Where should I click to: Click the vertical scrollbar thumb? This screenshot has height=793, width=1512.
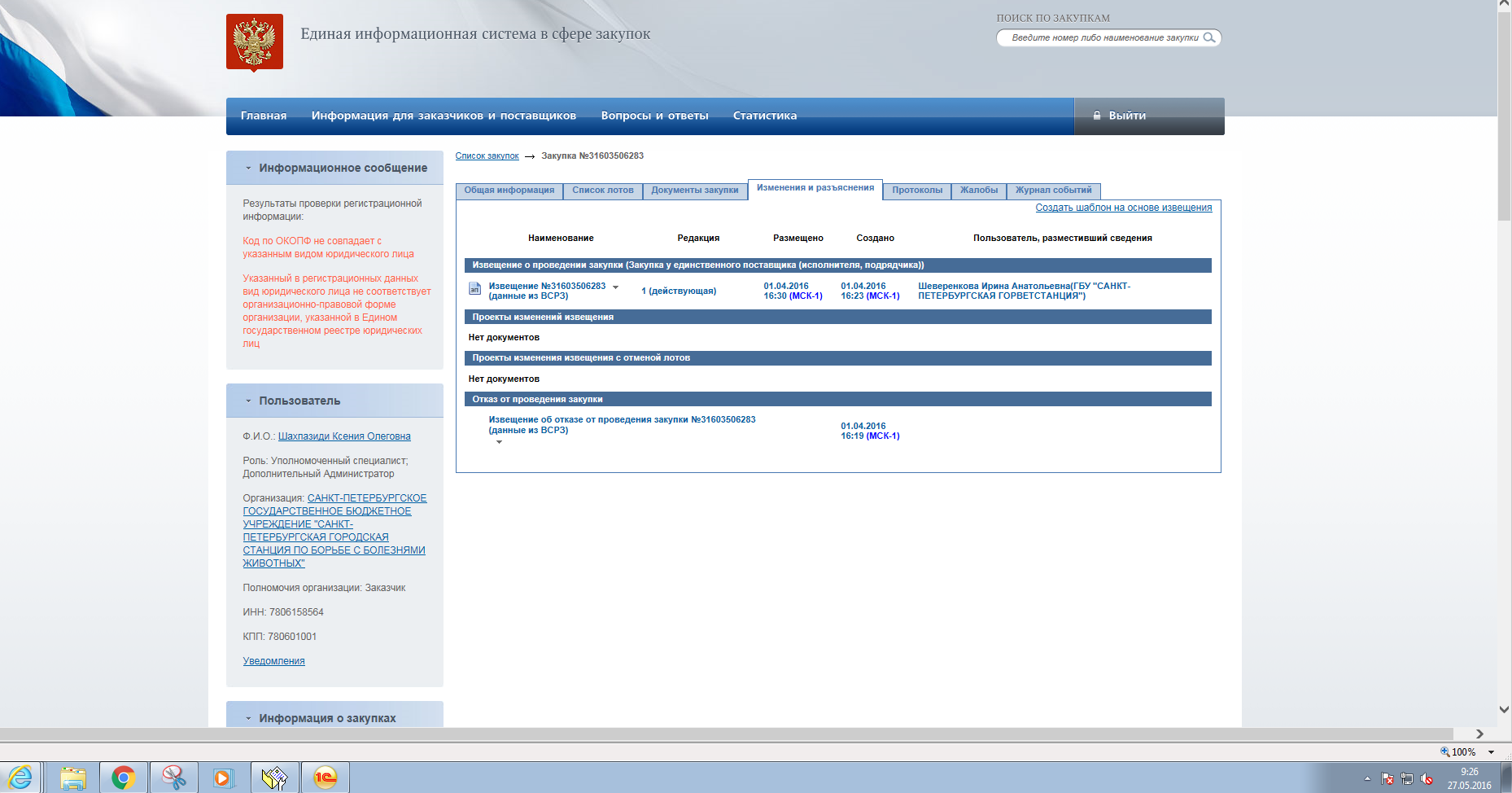tap(1505, 115)
